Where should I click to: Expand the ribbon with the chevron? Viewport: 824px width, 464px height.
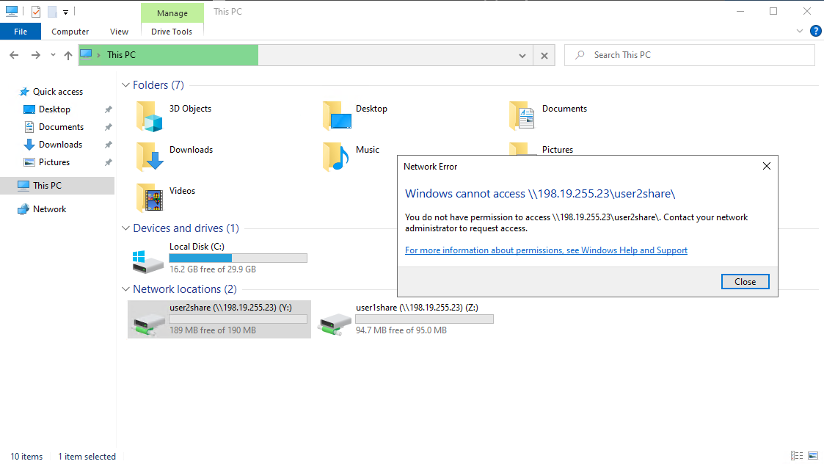pyautogui.click(x=800, y=31)
